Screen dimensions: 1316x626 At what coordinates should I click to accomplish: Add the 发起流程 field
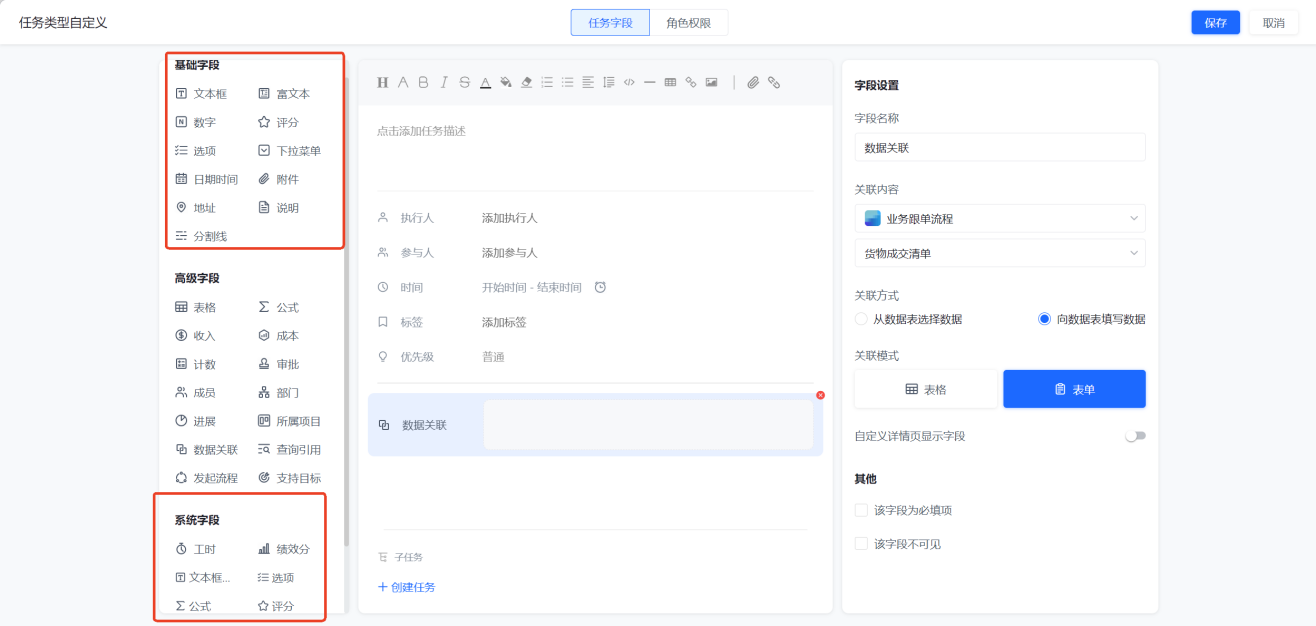pyautogui.click(x=206, y=478)
